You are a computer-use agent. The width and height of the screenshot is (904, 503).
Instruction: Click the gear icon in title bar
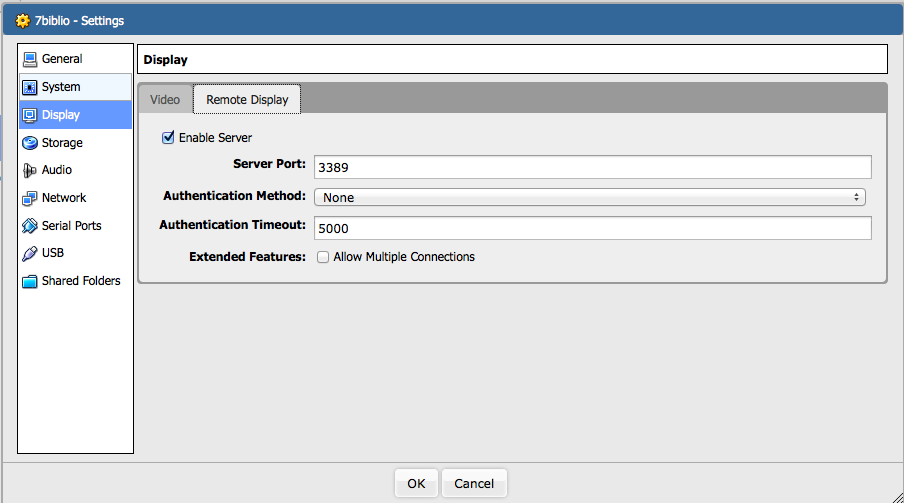[x=23, y=20]
